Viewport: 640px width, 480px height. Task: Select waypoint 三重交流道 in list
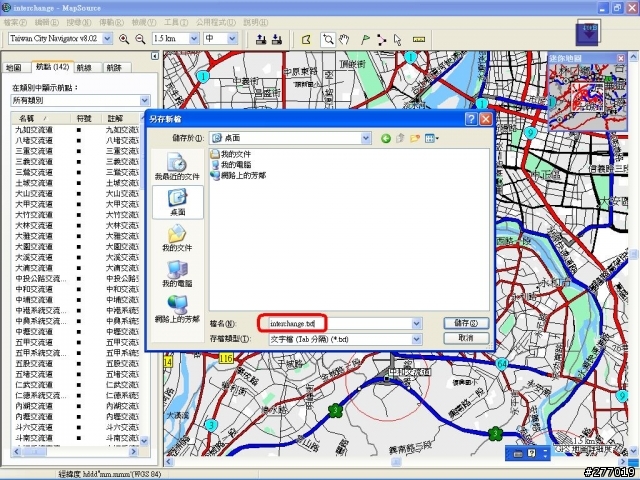pyautogui.click(x=34, y=151)
